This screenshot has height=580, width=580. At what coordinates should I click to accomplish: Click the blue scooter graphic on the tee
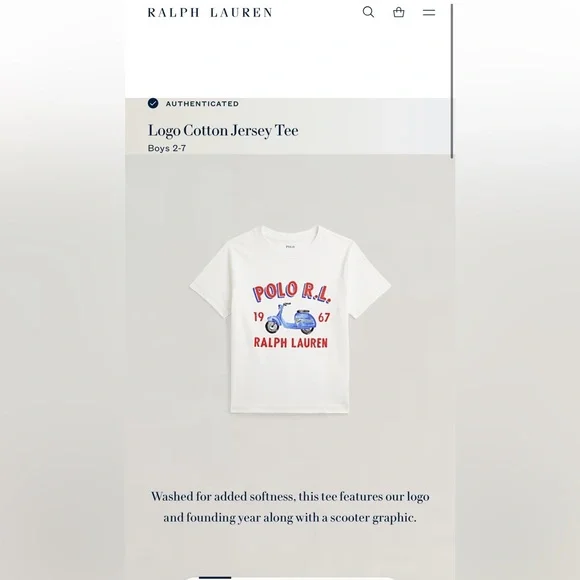pyautogui.click(x=291, y=318)
